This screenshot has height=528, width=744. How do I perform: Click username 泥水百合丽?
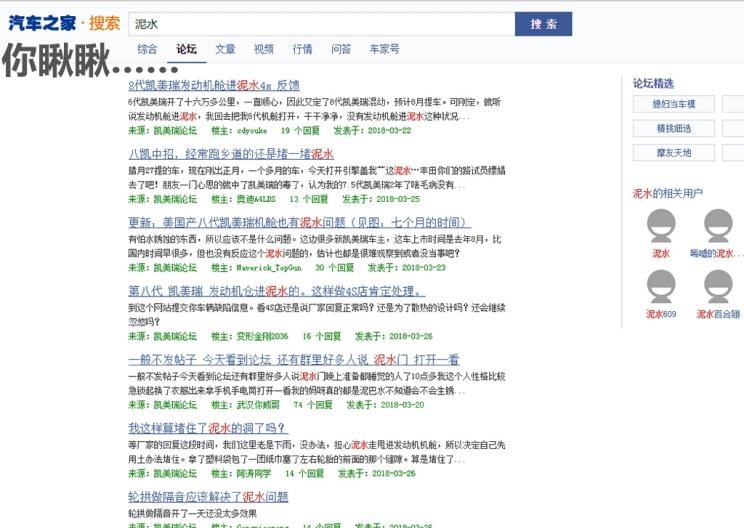pyautogui.click(x=718, y=314)
